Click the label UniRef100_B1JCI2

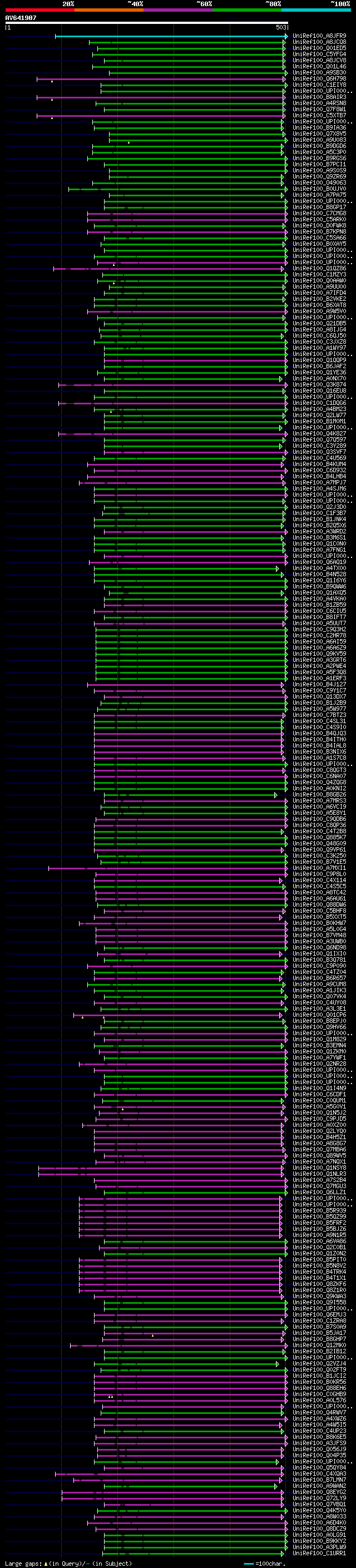click(x=319, y=1376)
